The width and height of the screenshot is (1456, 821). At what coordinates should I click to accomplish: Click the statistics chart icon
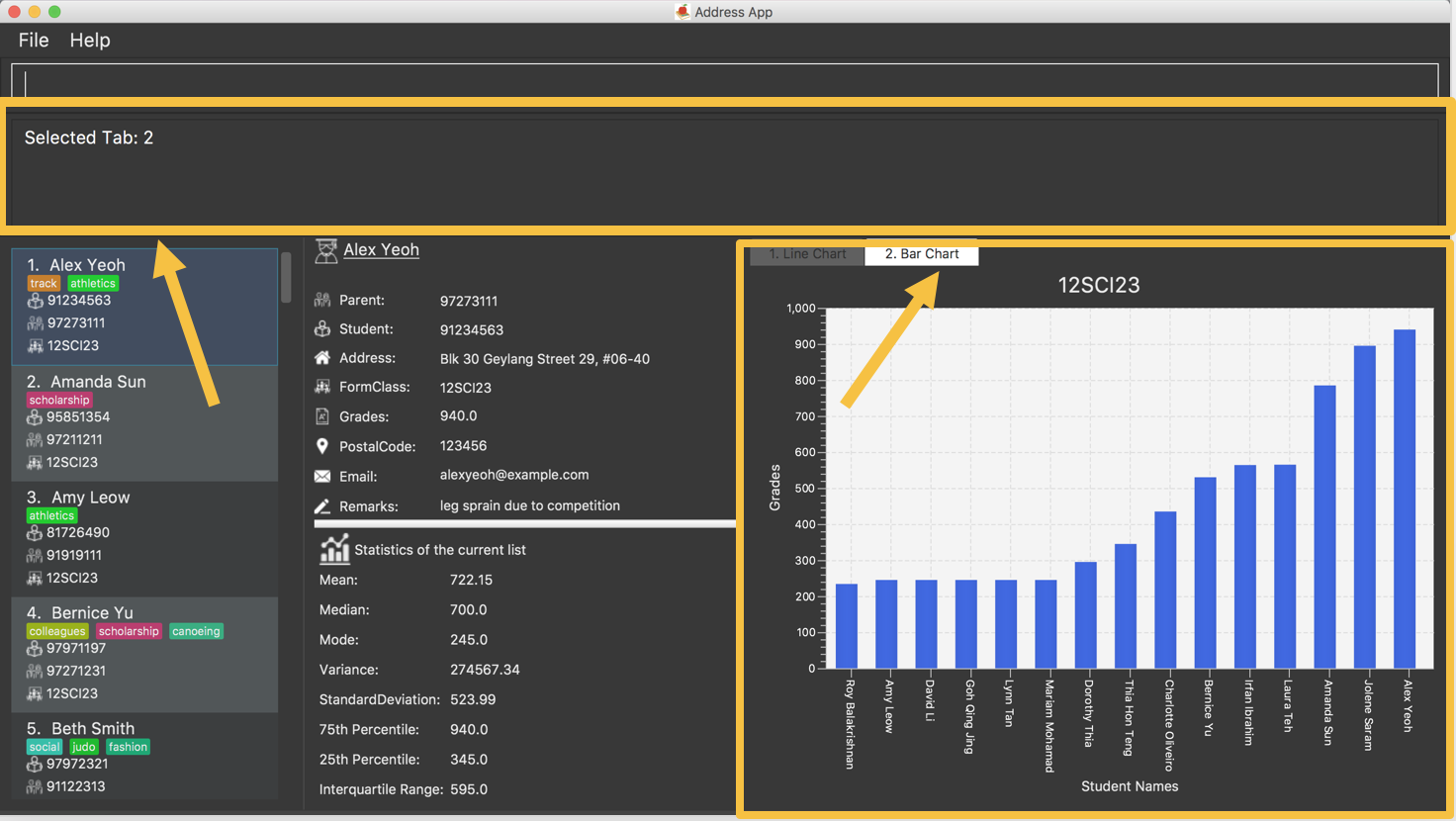coord(334,549)
